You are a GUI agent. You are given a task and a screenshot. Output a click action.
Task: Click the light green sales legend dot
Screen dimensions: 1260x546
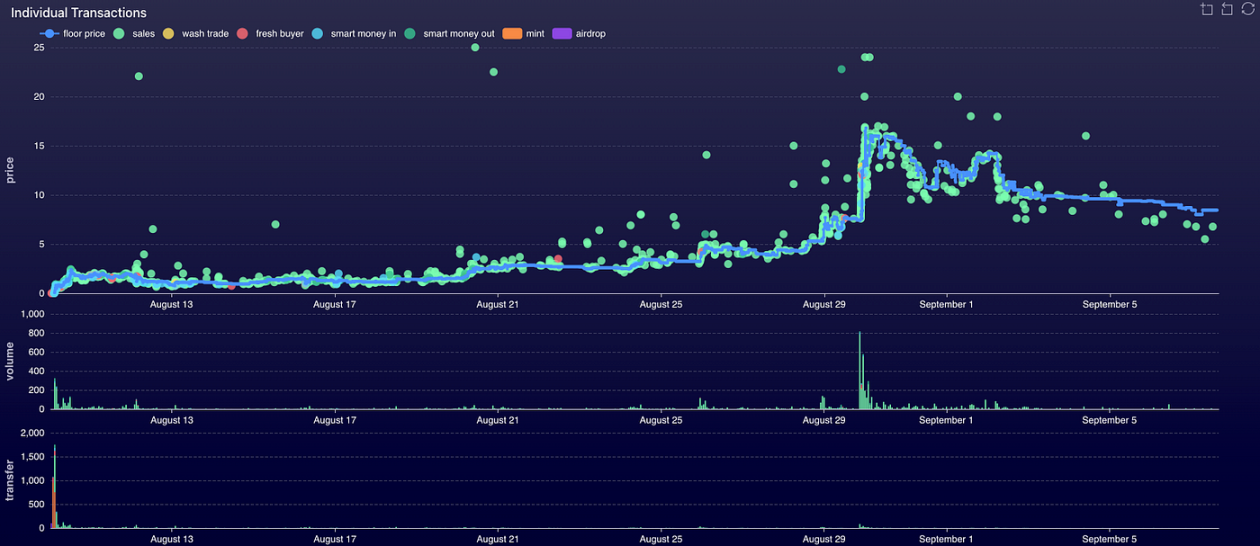[119, 33]
